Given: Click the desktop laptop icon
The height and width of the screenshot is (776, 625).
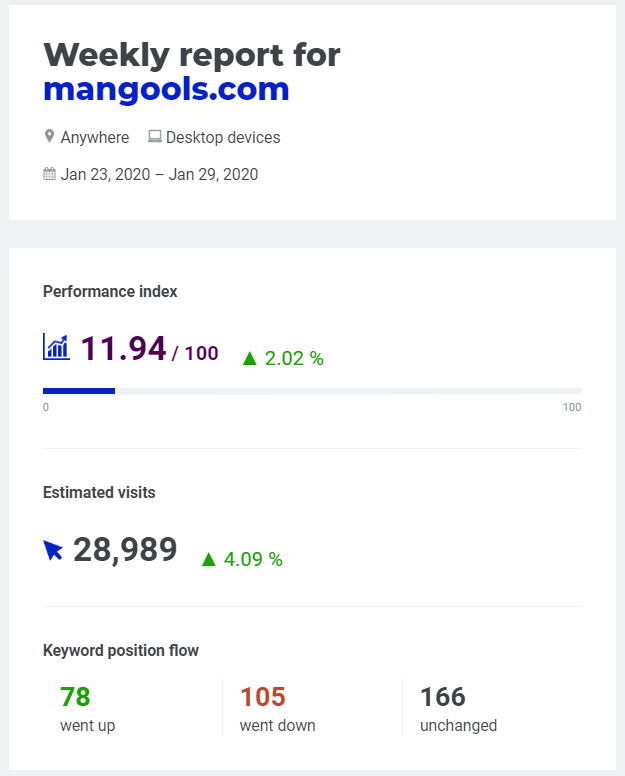Looking at the screenshot, I should pyautogui.click(x=155, y=136).
